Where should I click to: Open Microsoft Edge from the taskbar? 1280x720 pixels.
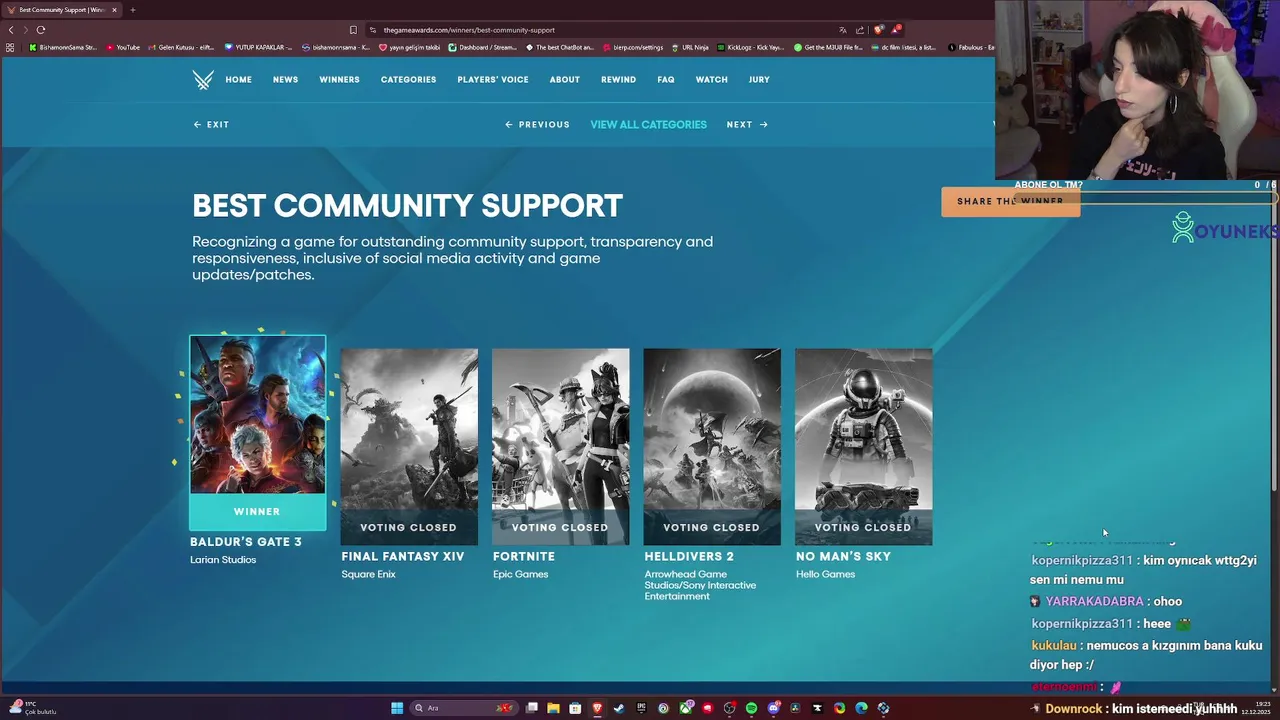tap(861, 708)
